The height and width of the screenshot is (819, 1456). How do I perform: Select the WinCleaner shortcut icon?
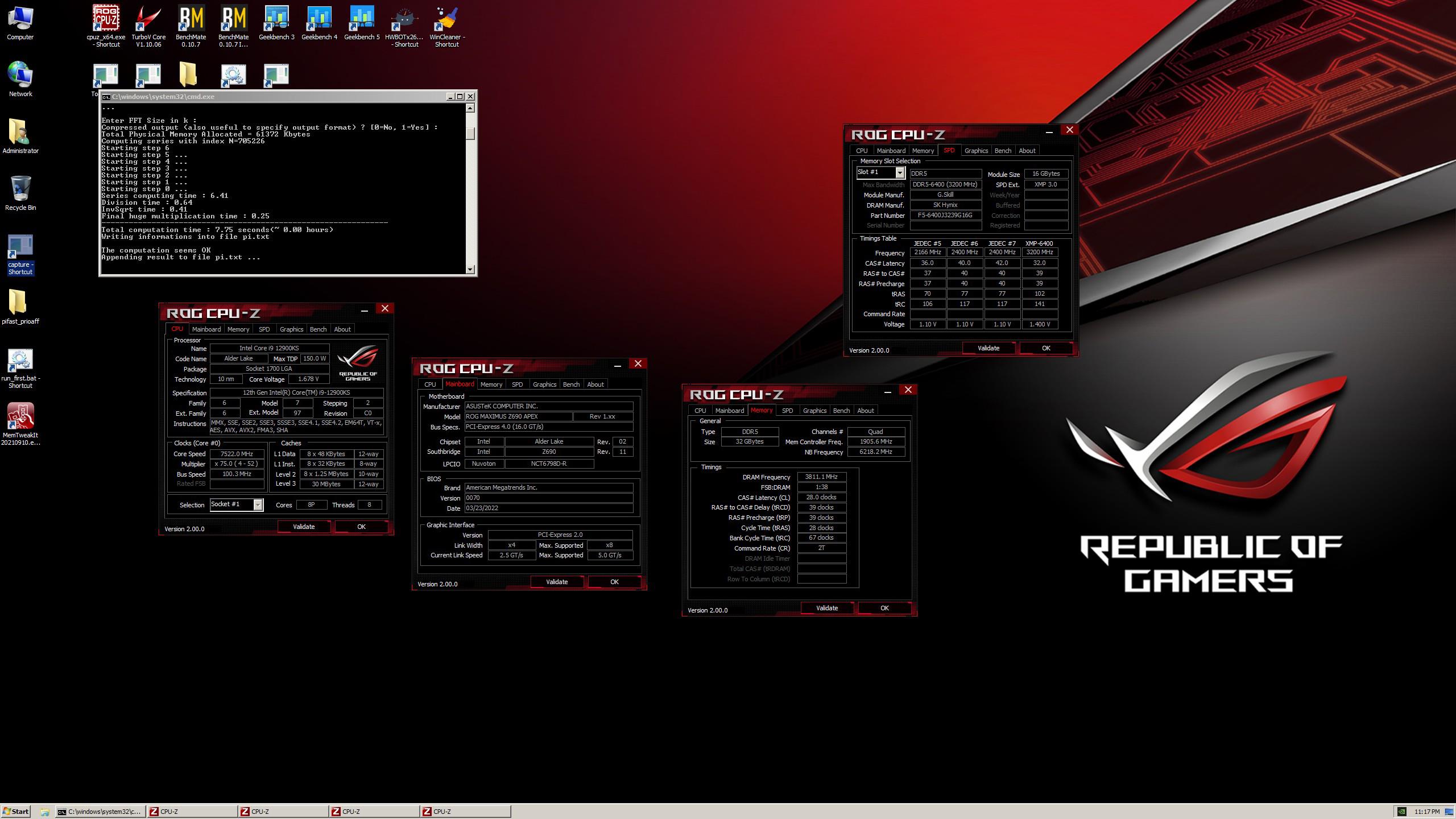[x=447, y=26]
